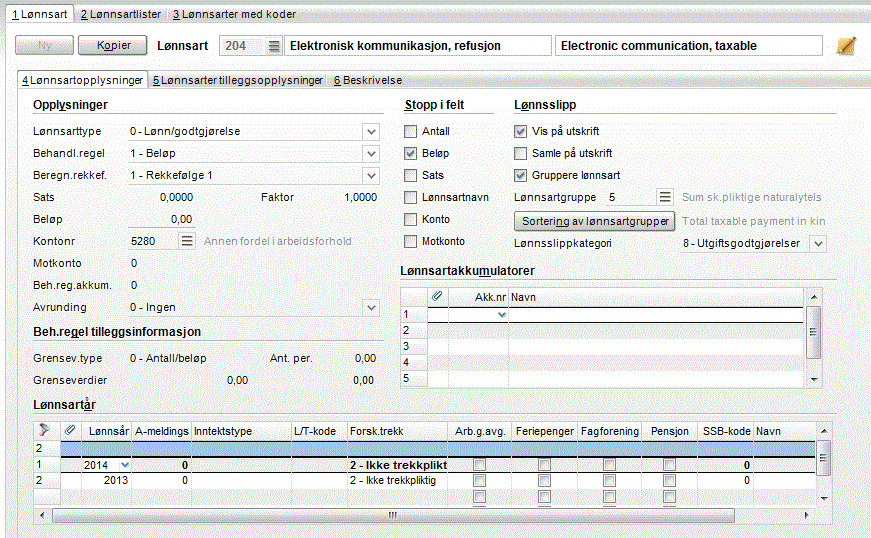Screen dimensions: 871x538
Task: Click the Faktor value 1,0000
Action: click(x=361, y=197)
